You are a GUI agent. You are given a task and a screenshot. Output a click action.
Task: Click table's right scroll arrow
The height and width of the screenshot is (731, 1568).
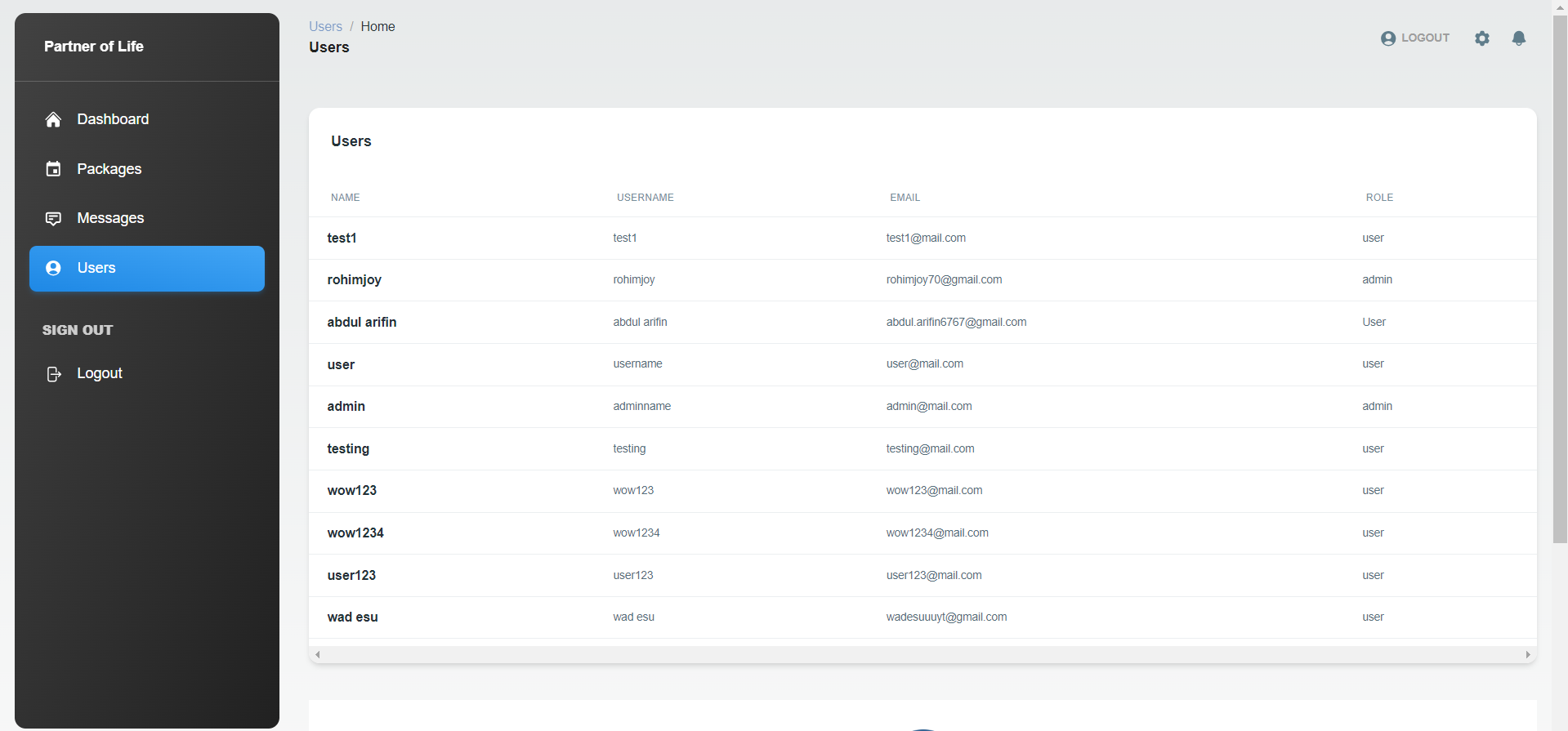point(1528,654)
